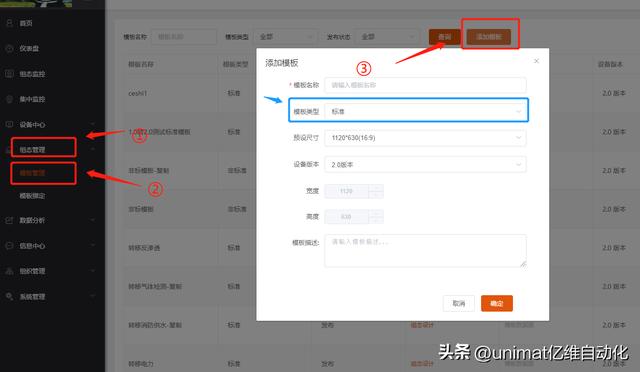Click the 模板名称 input in the dialog
Image resolution: width=640 pixels, height=372 pixels.
click(x=425, y=85)
